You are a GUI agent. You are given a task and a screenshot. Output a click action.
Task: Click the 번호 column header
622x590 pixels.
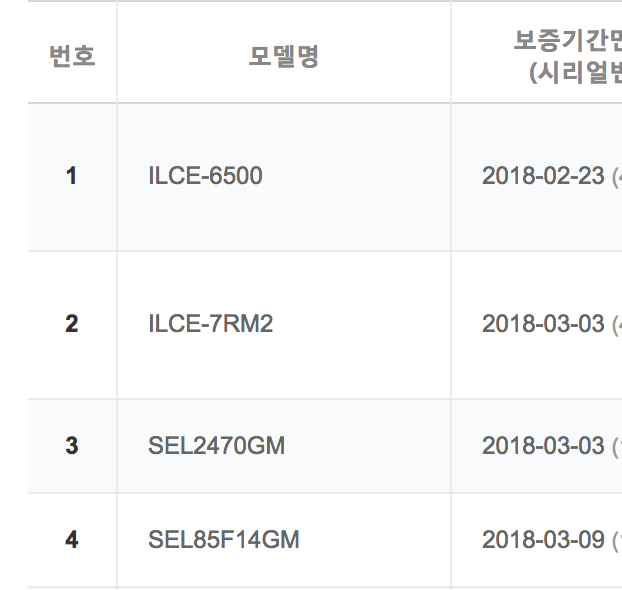[72, 56]
